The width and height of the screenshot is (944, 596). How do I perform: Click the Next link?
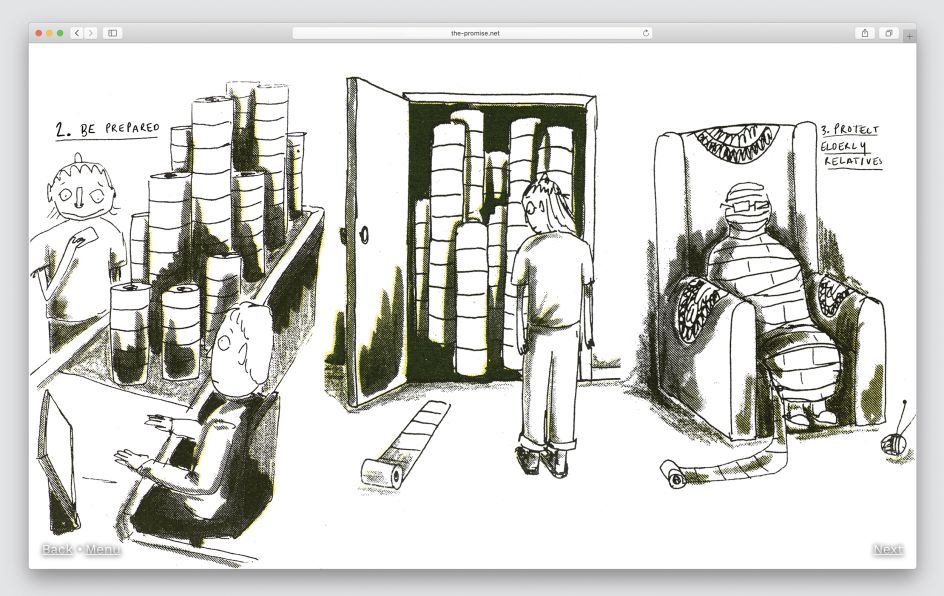click(x=887, y=549)
